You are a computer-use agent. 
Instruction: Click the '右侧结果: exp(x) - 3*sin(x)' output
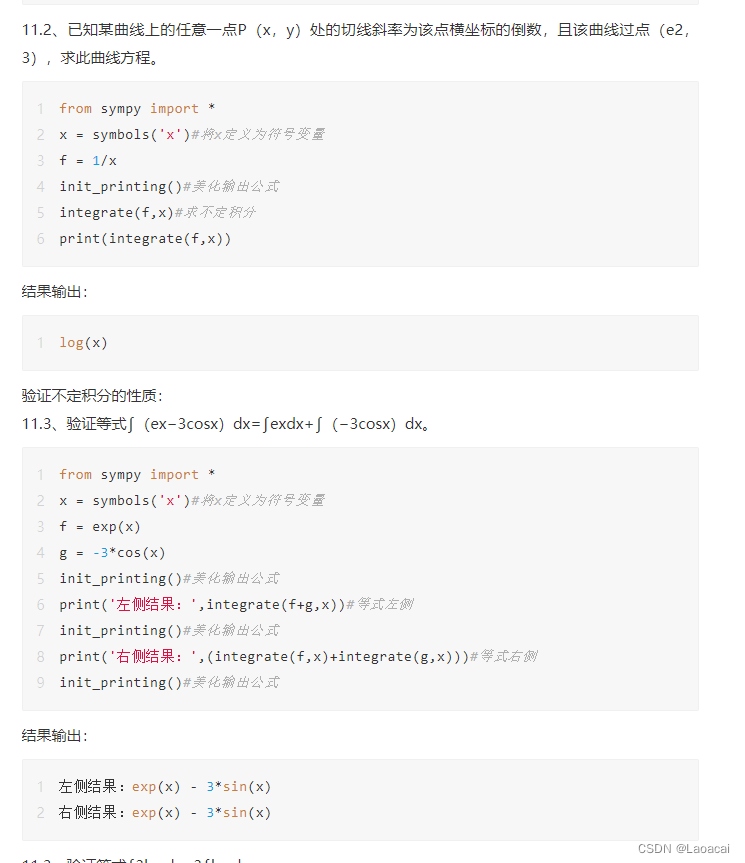coord(165,812)
